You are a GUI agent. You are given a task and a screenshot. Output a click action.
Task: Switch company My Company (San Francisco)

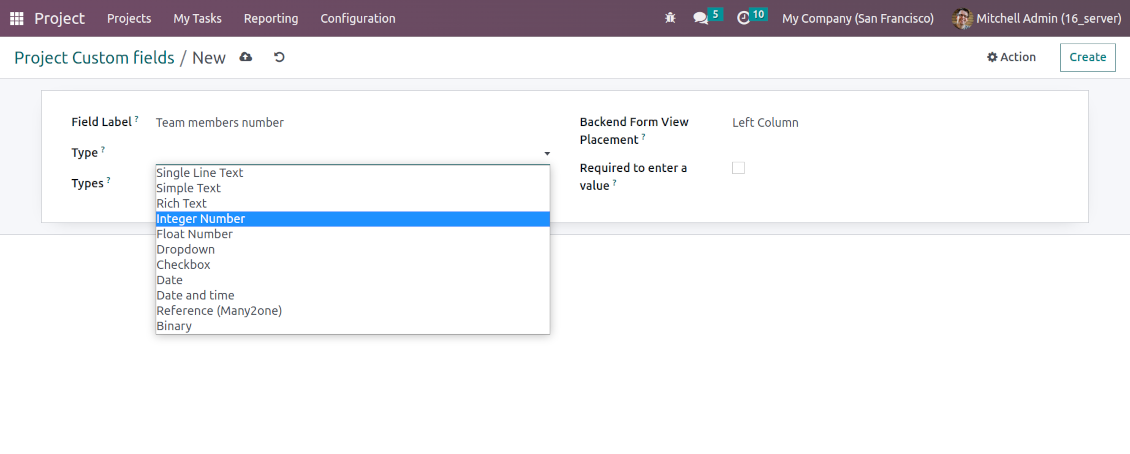point(857,18)
